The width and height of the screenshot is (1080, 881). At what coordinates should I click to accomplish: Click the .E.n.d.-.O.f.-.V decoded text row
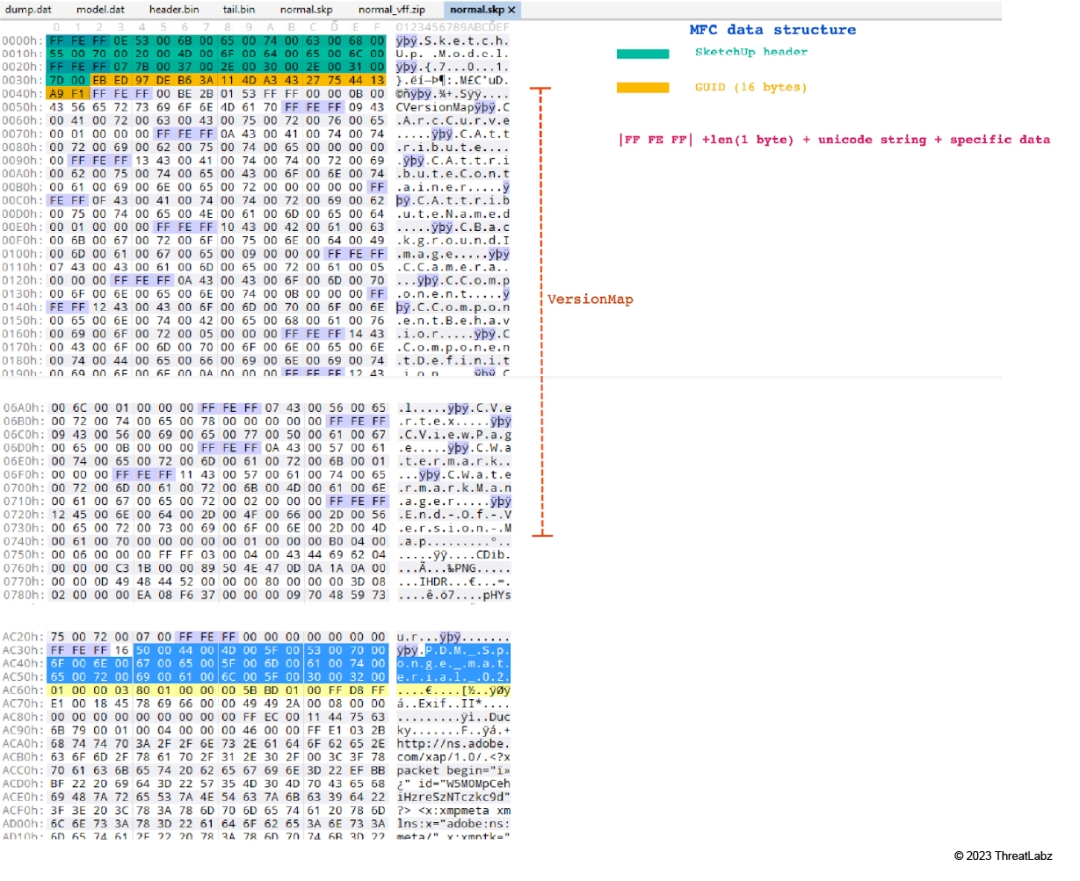[x=453, y=514]
